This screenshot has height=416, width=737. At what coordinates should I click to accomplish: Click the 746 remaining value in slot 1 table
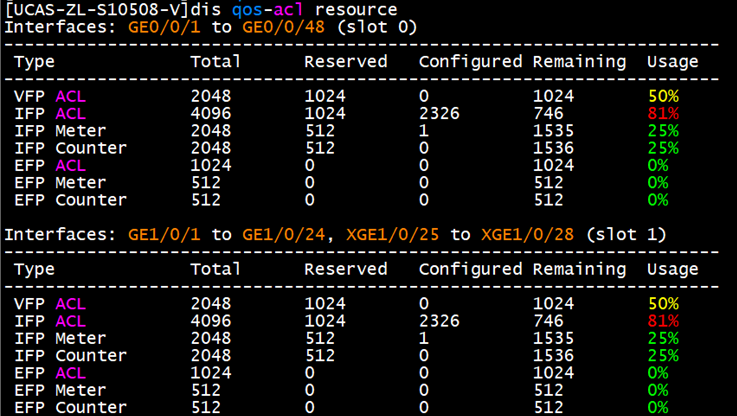548,321
